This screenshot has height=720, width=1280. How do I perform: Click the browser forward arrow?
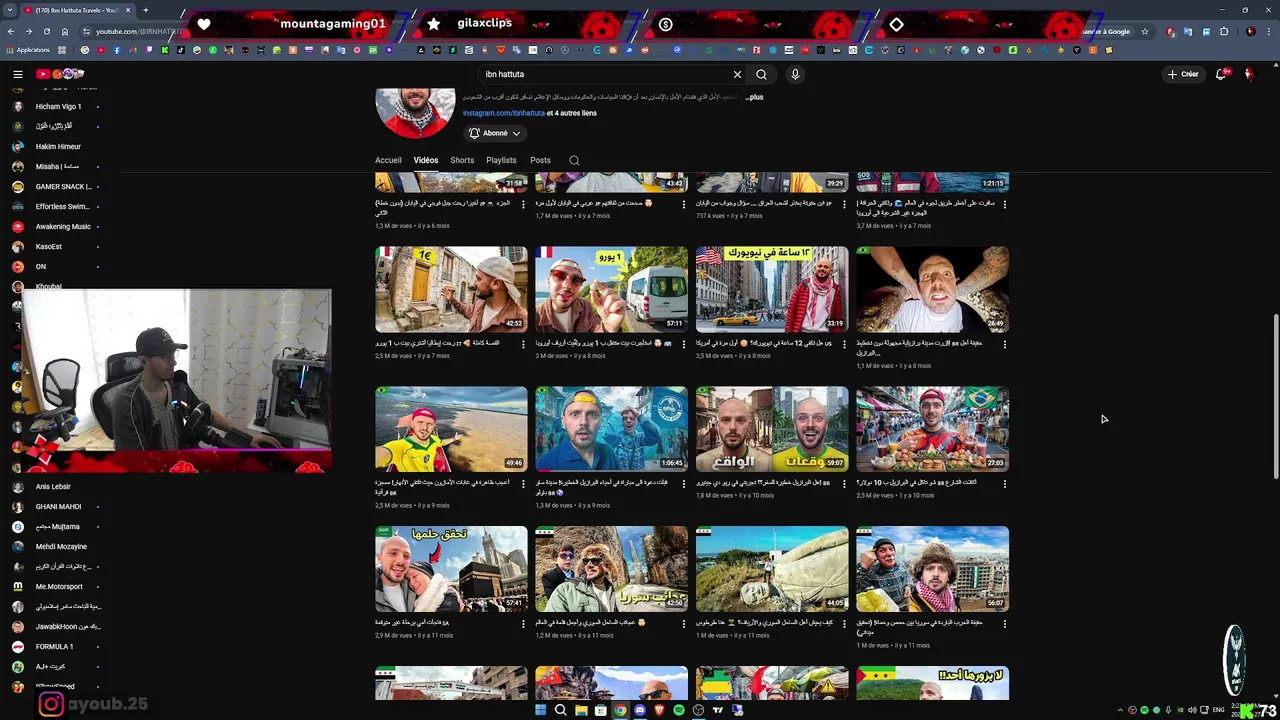pos(28,32)
